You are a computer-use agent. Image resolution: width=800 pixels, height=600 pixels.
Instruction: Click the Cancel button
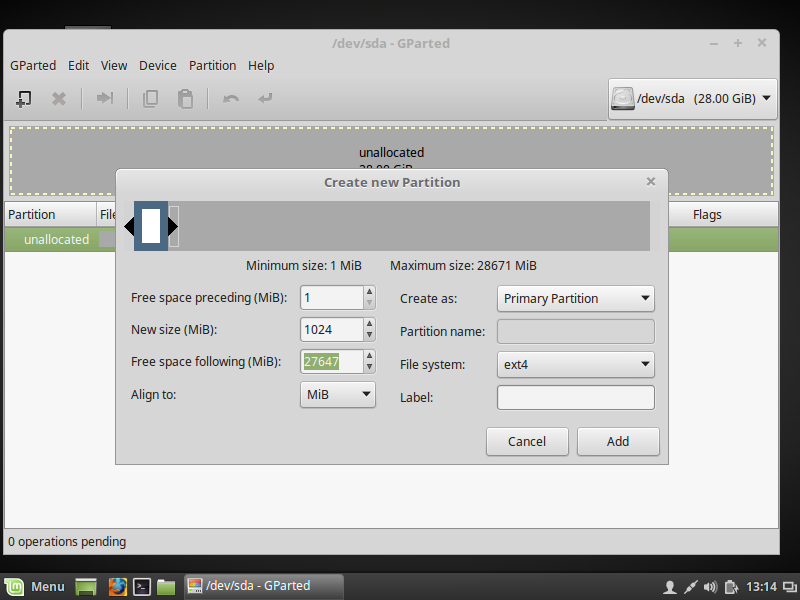527,441
